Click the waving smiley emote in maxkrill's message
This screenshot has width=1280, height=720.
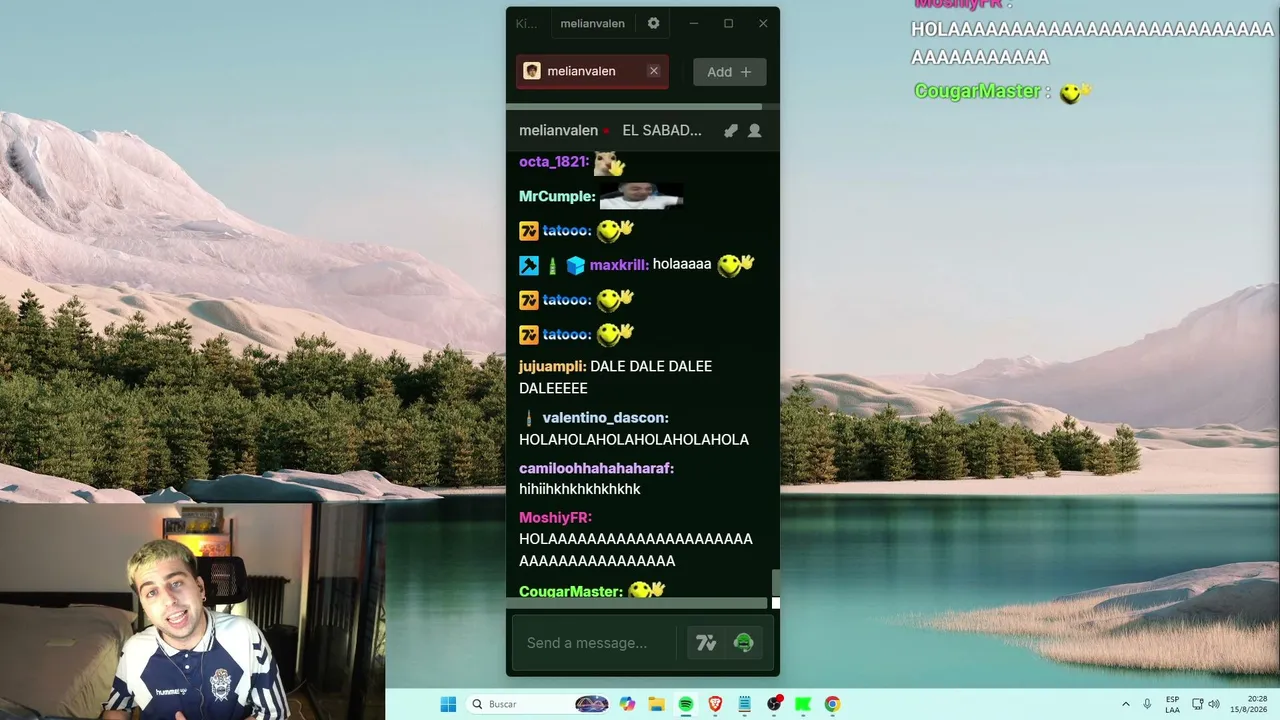point(735,264)
